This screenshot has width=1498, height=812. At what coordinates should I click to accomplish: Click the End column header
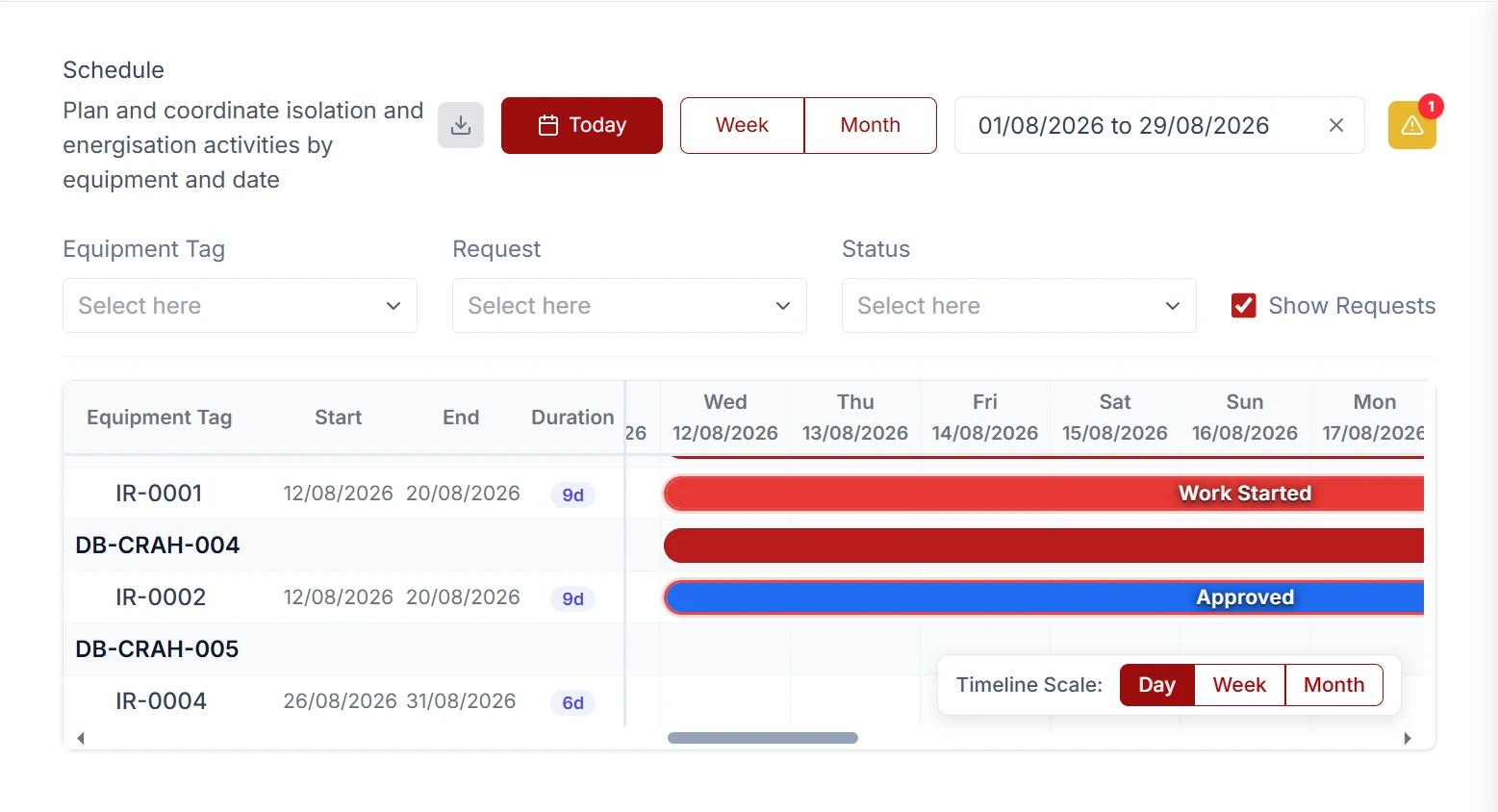461,418
